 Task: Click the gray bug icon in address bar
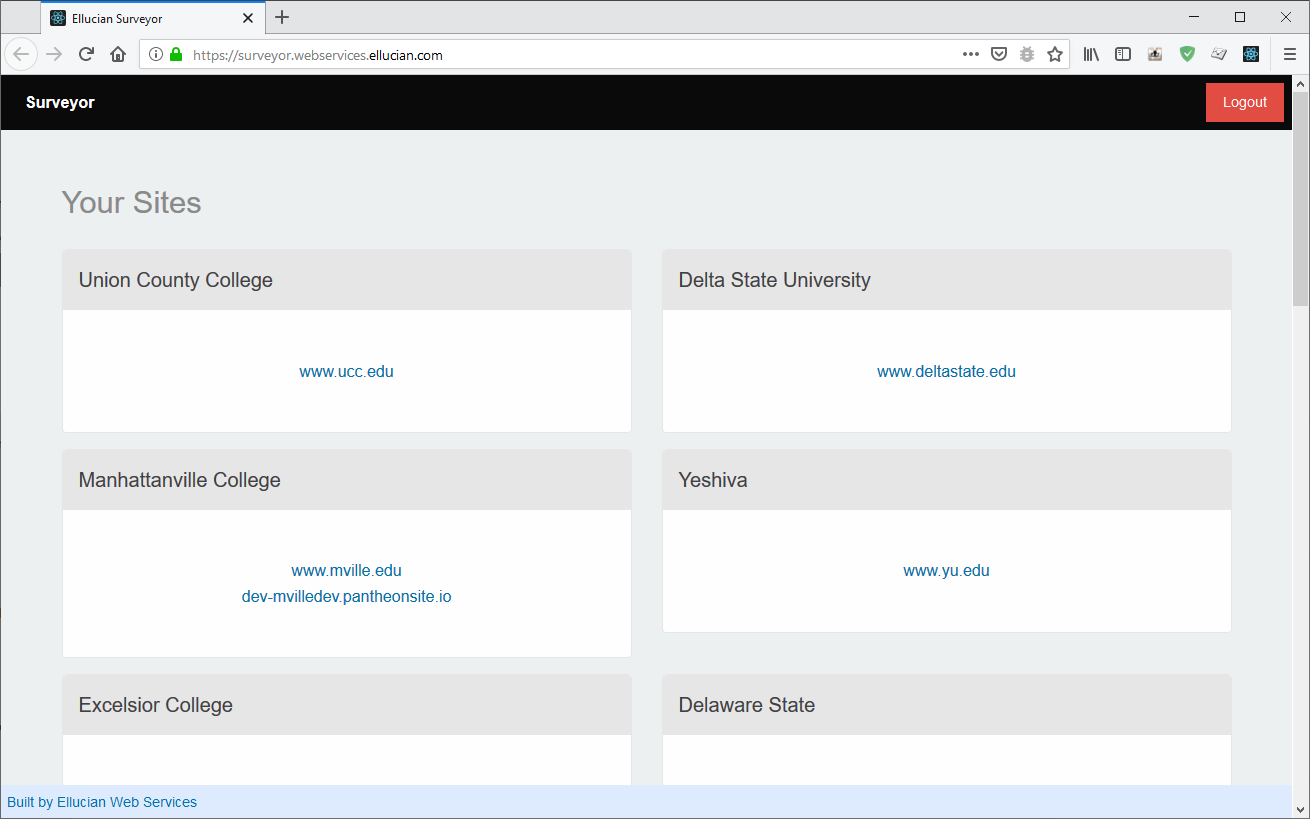(x=1026, y=55)
